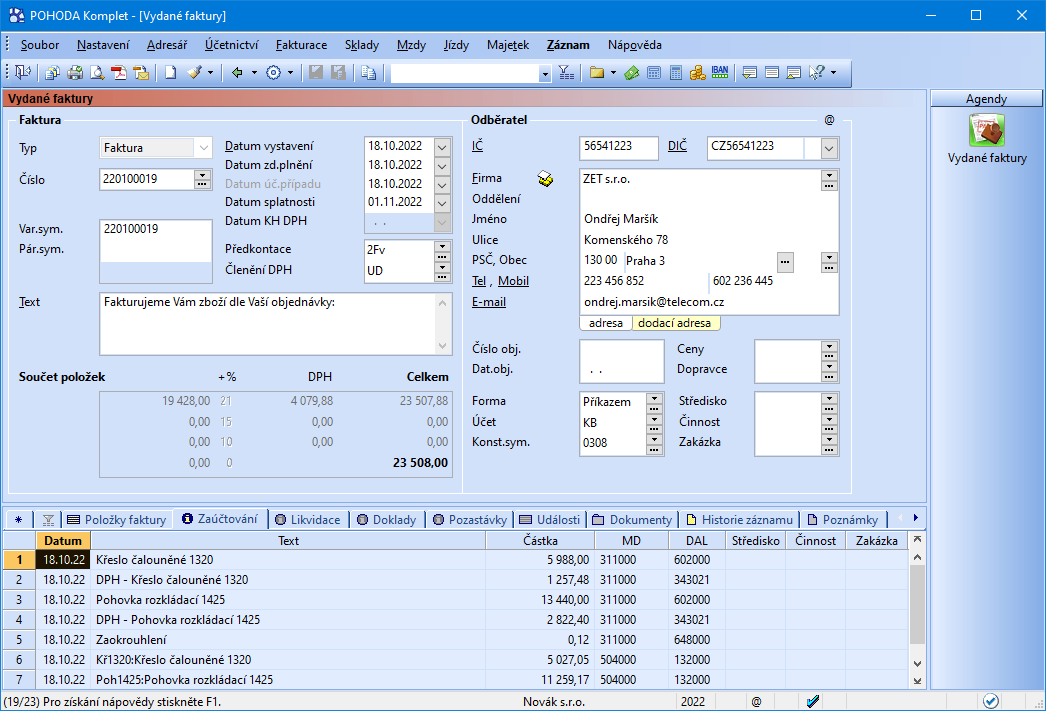Viewport: 1046px width, 711px height.
Task: Click the filter funnel icon after combo box
Action: click(566, 73)
